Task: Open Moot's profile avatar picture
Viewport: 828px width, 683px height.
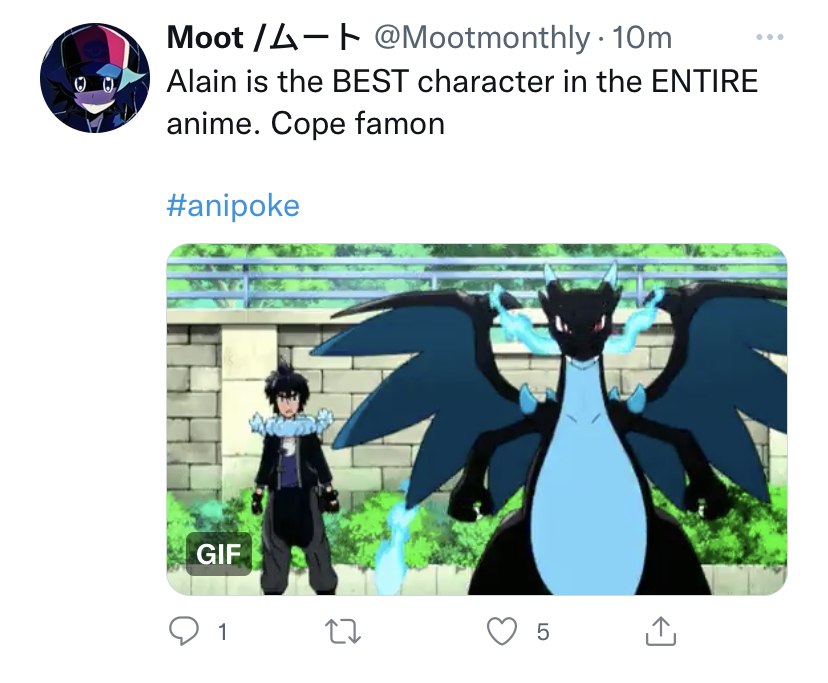Action: [x=95, y=78]
